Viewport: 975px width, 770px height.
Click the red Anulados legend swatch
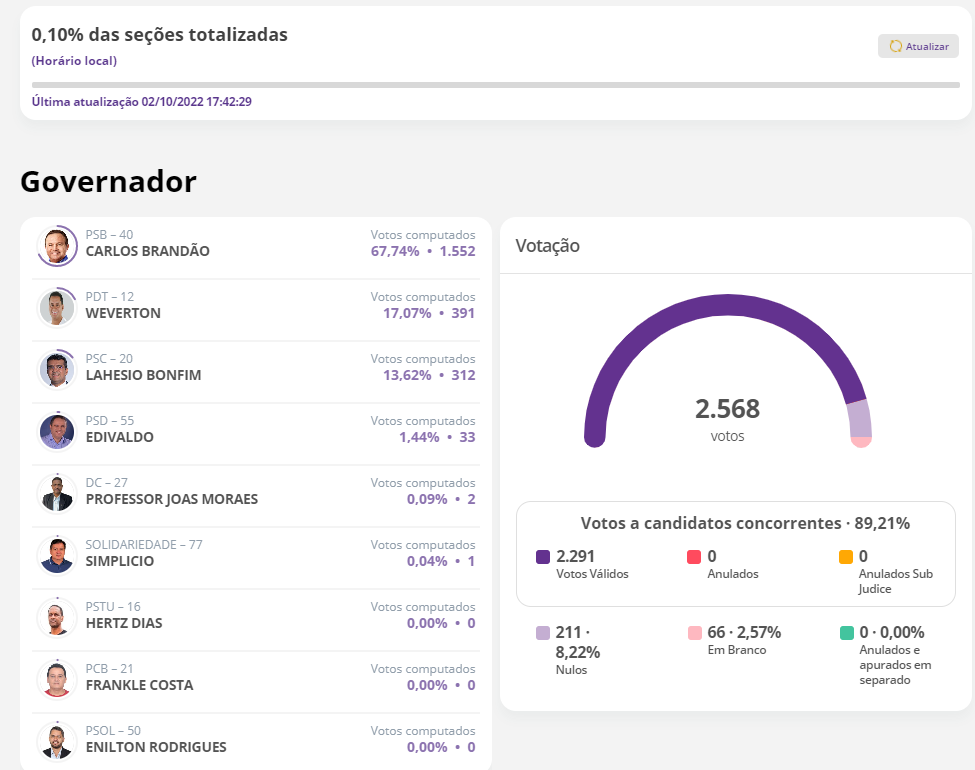(694, 557)
